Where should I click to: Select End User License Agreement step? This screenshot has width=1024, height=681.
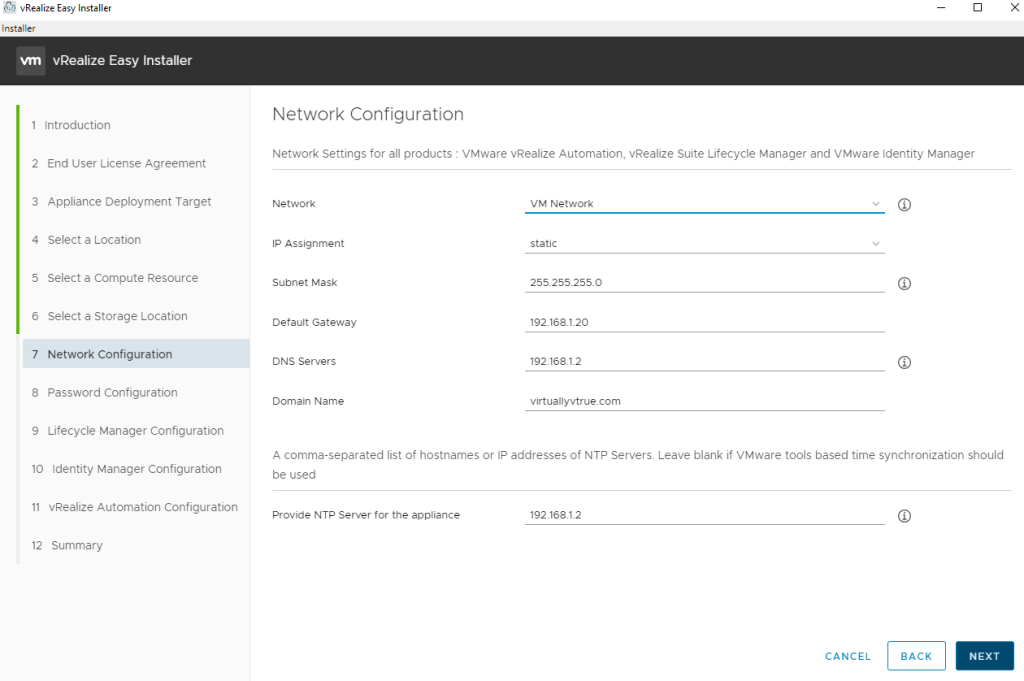[126, 163]
